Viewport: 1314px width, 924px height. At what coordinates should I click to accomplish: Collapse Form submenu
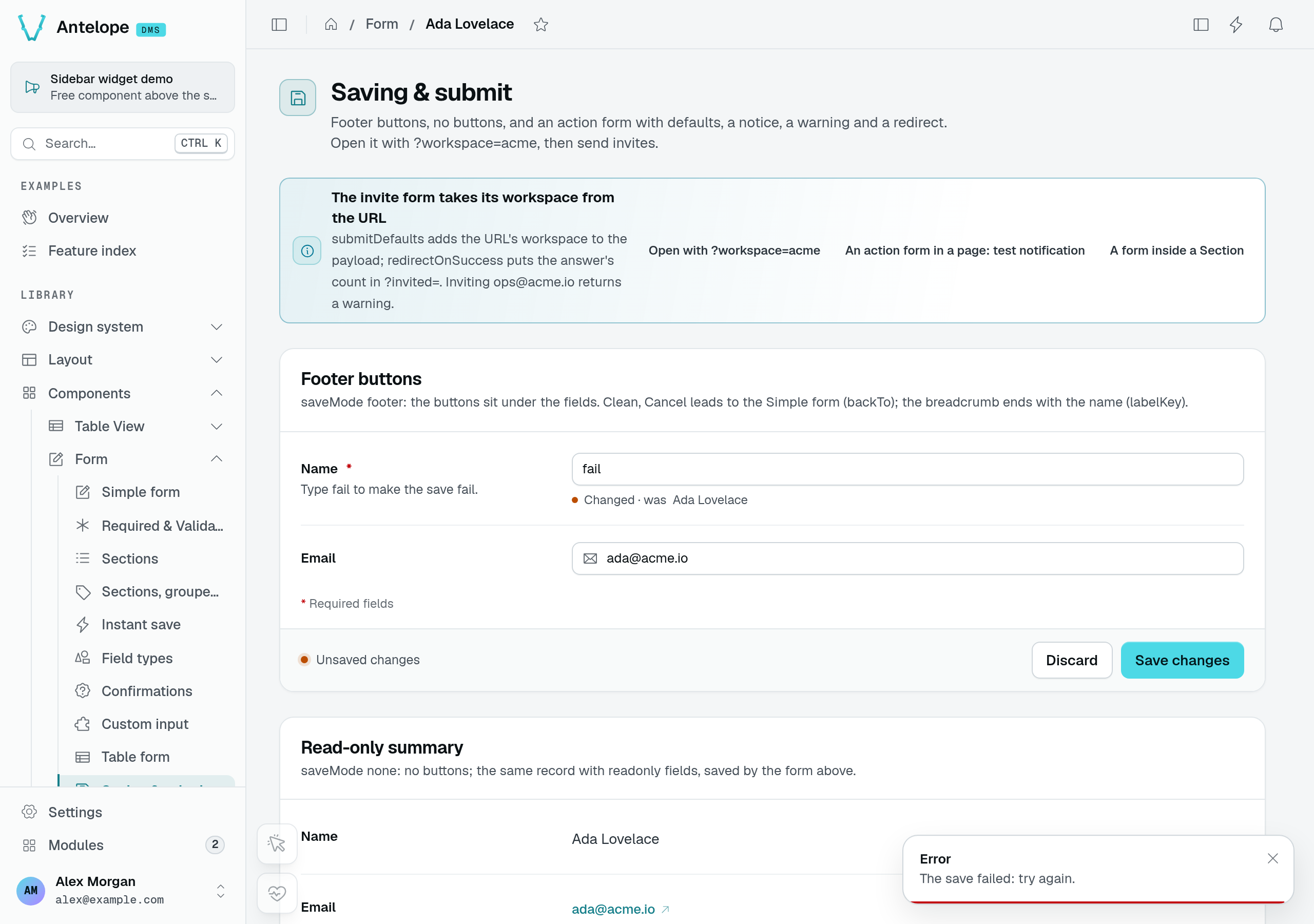(x=136, y=459)
